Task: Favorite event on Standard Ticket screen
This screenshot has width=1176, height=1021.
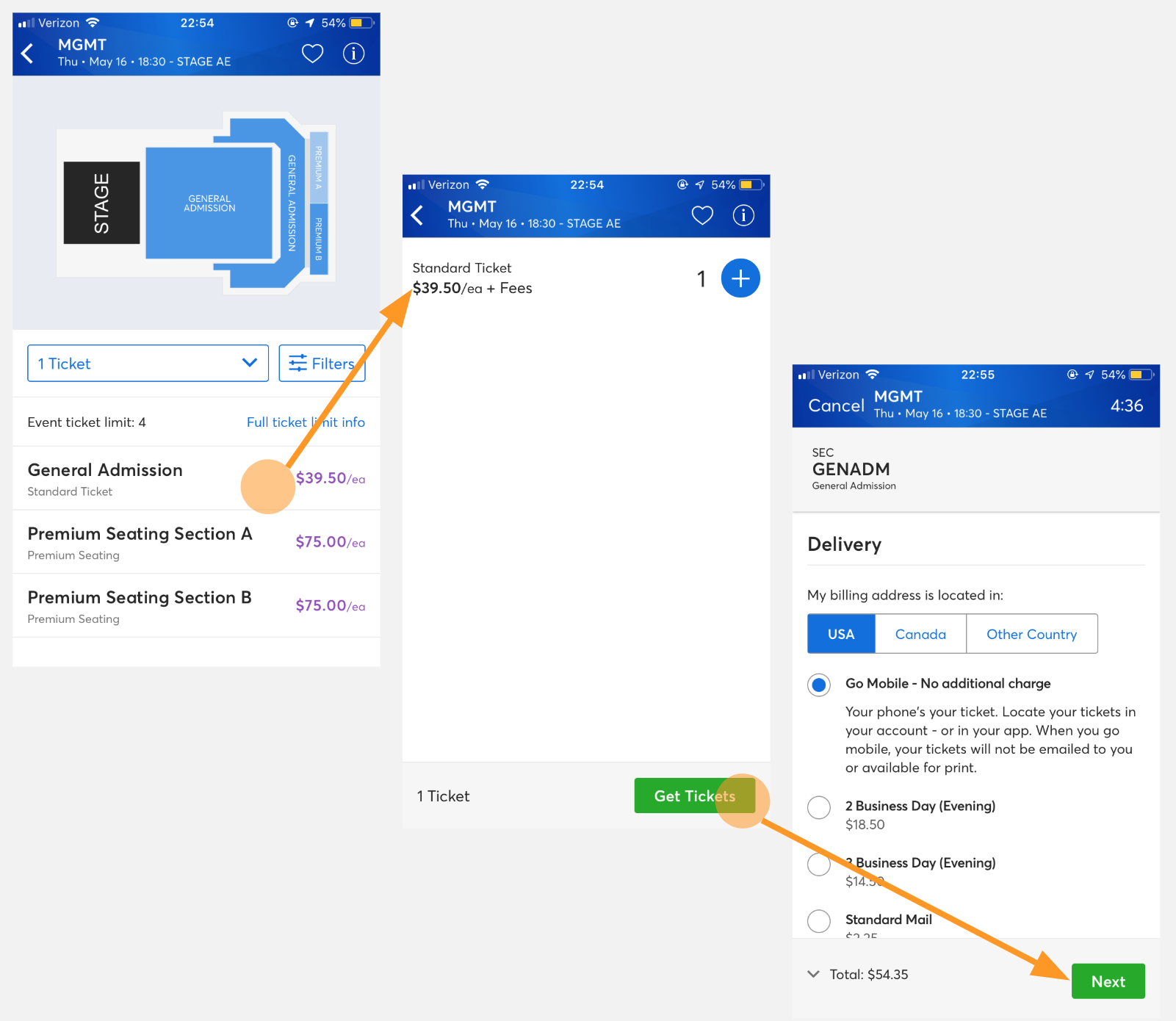Action: pyautogui.click(x=703, y=215)
